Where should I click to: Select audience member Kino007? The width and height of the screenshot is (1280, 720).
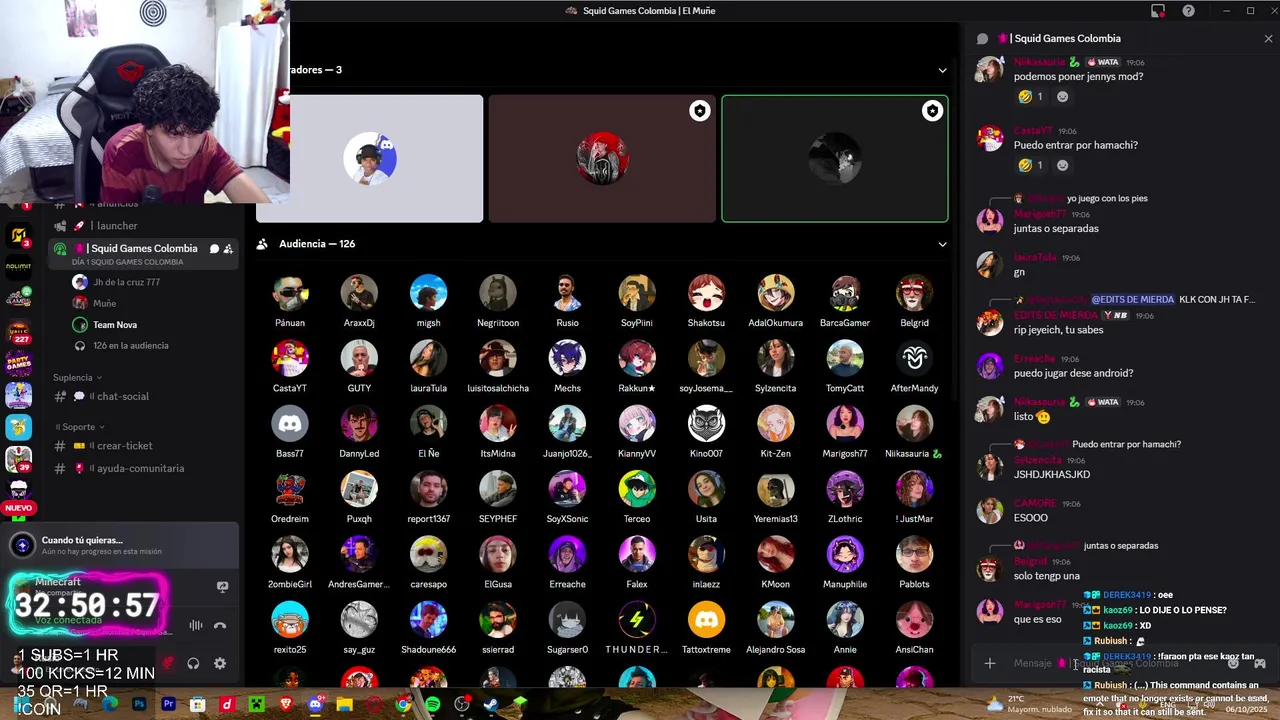coord(706,432)
